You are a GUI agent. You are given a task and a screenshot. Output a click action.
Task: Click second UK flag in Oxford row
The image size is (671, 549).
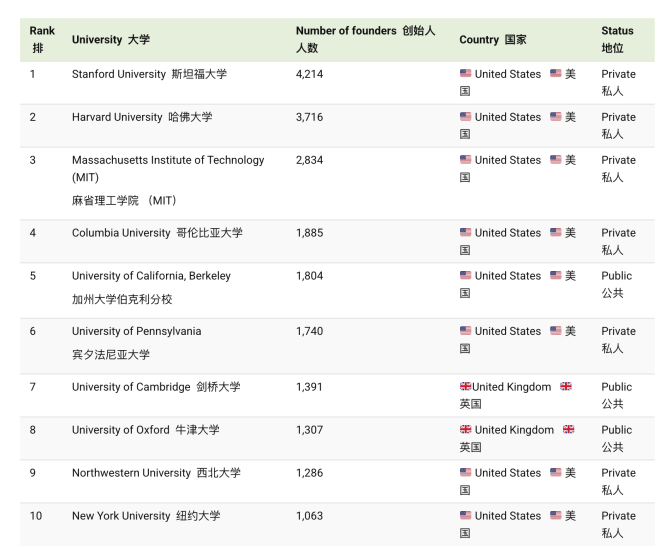pyautogui.click(x=568, y=429)
